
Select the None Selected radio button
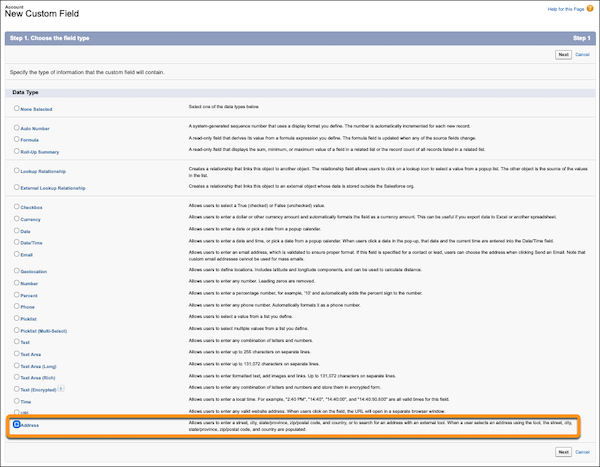coord(16,106)
